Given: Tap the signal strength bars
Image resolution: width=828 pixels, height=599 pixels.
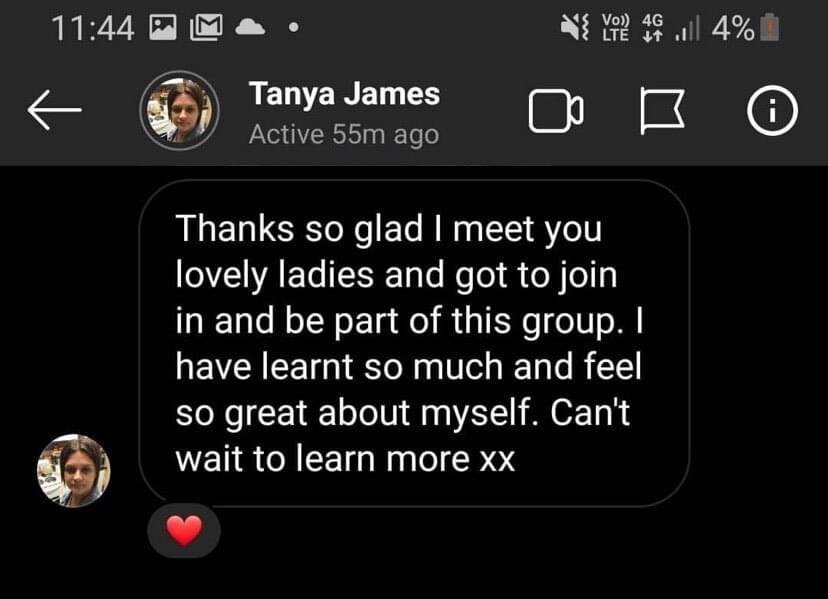Looking at the screenshot, I should [x=687, y=28].
